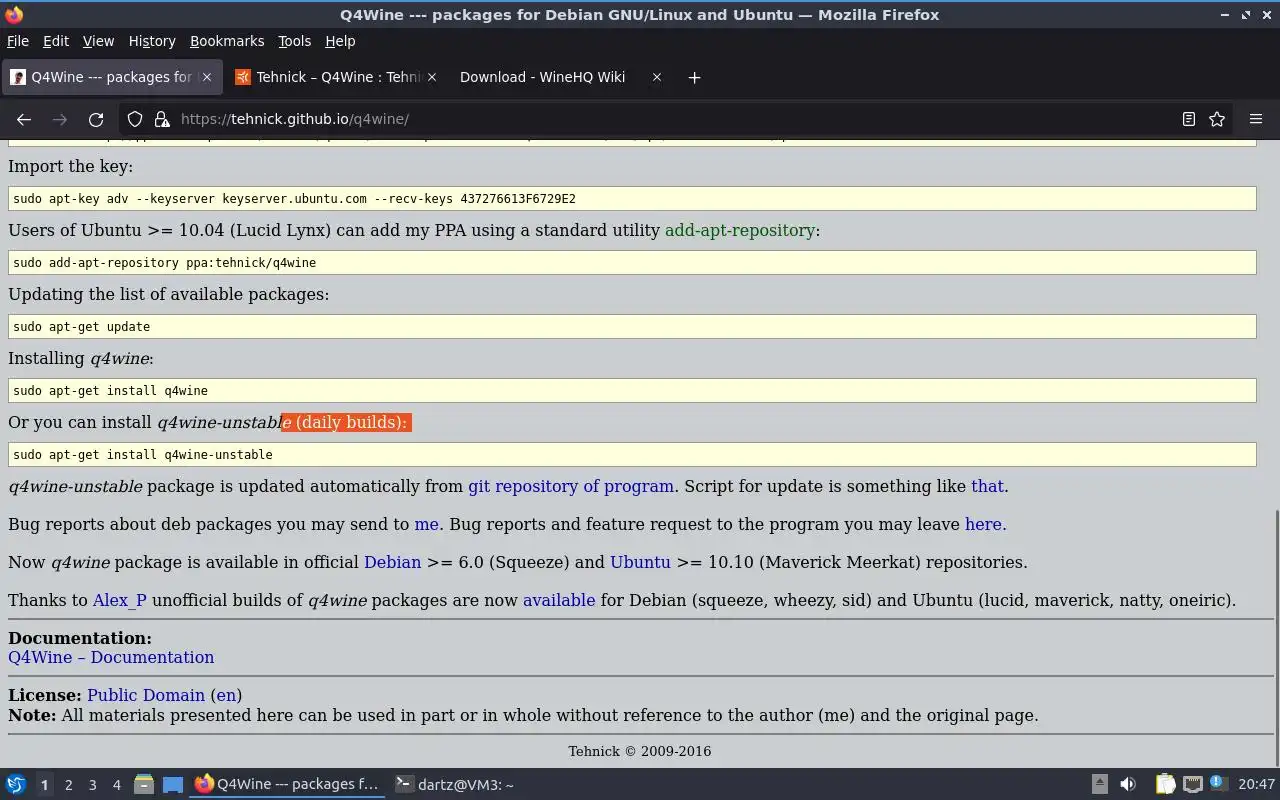Follow the add-apt-repository link
Screen dimensions: 1280x800
740,230
